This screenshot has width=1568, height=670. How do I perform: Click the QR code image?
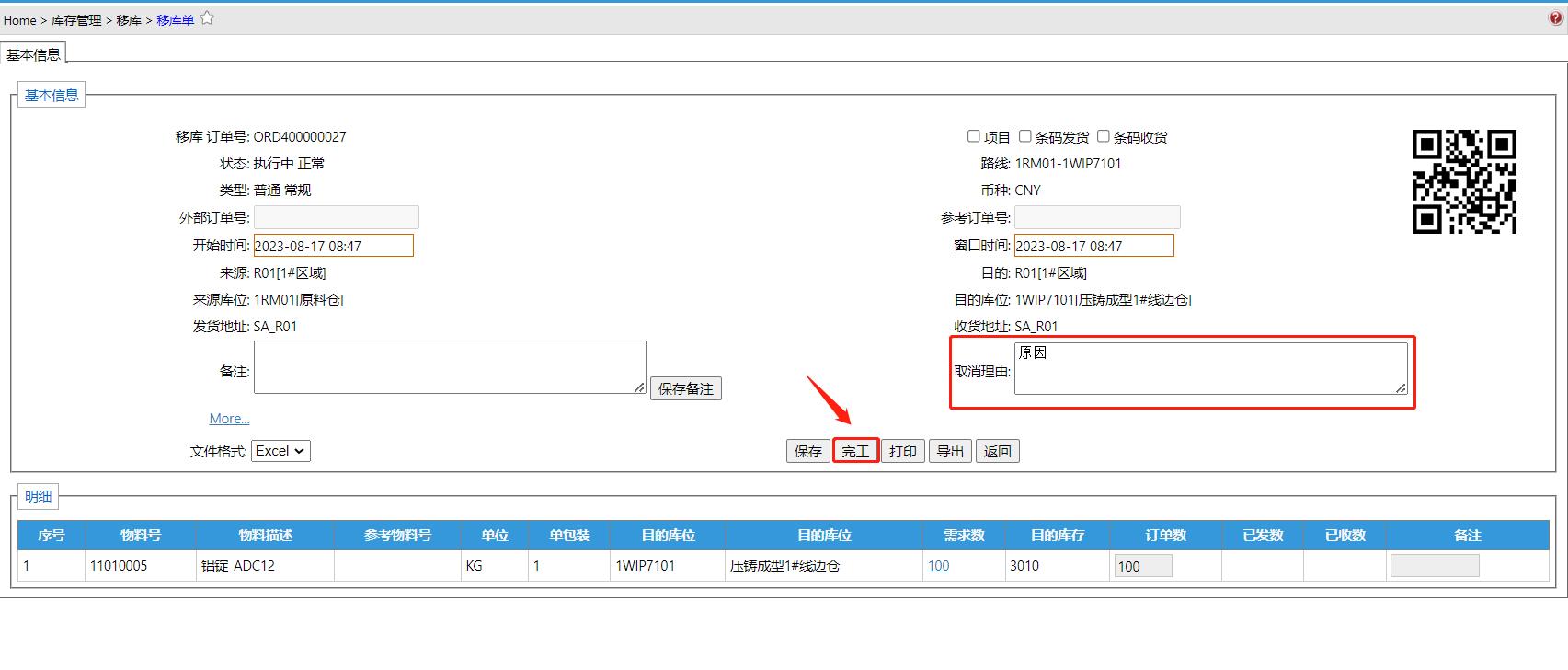pos(1464,181)
